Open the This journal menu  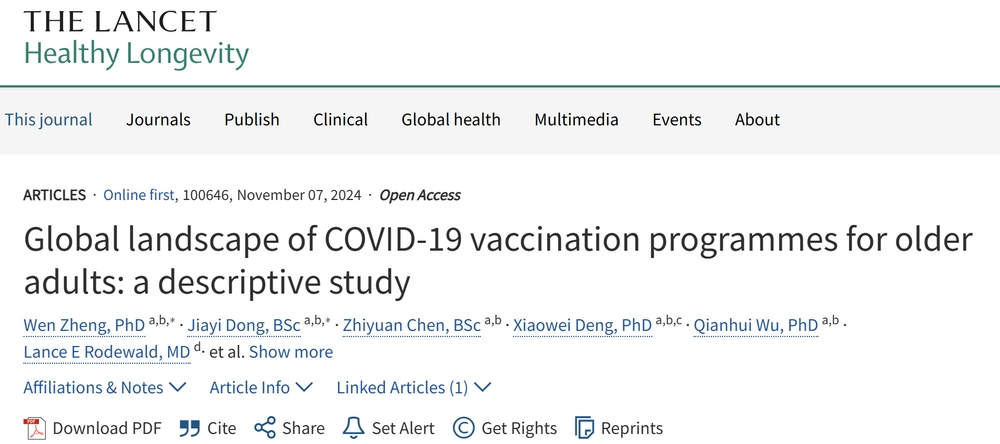48,120
